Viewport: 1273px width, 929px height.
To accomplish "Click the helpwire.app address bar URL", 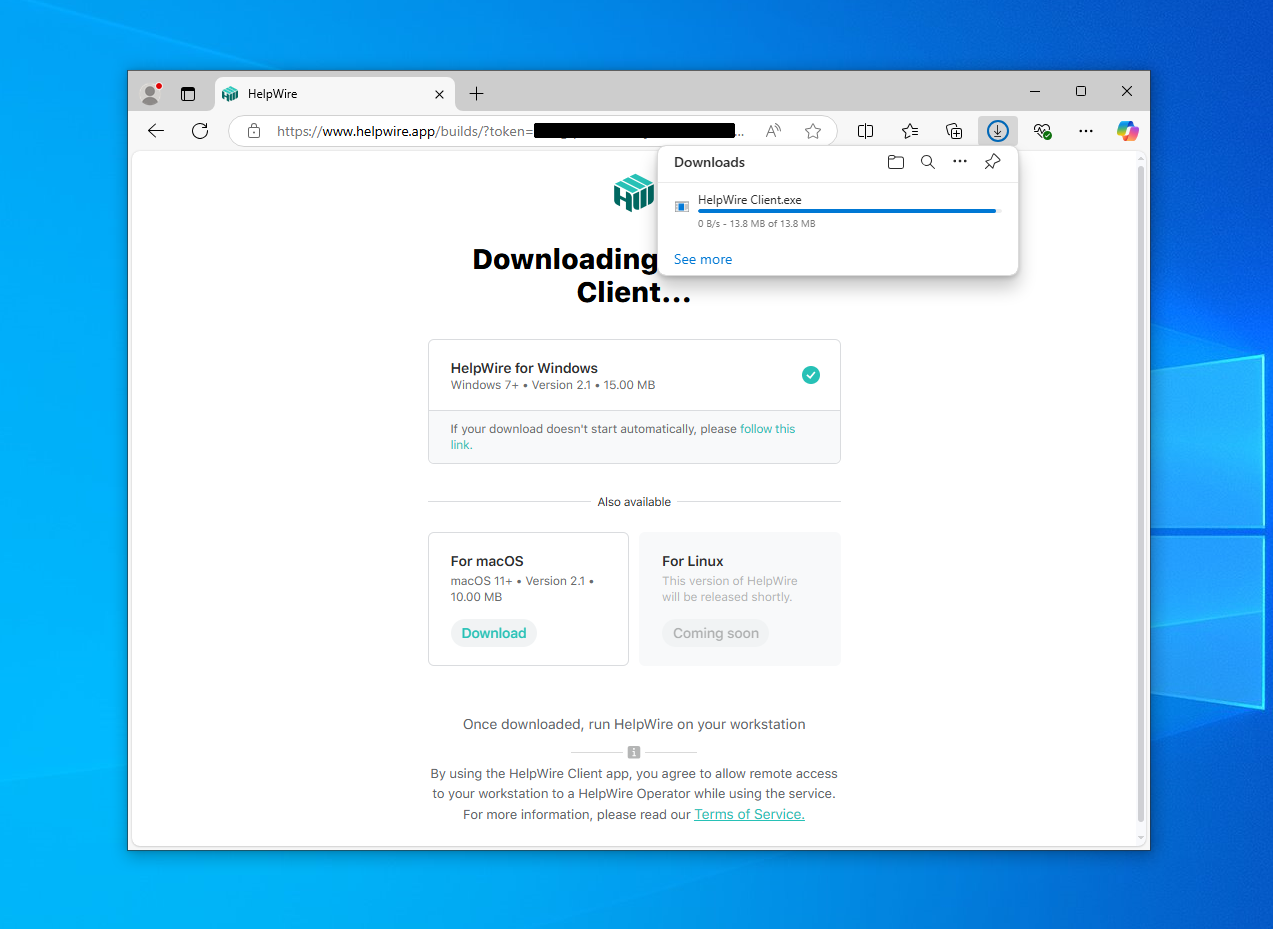I will coord(510,131).
